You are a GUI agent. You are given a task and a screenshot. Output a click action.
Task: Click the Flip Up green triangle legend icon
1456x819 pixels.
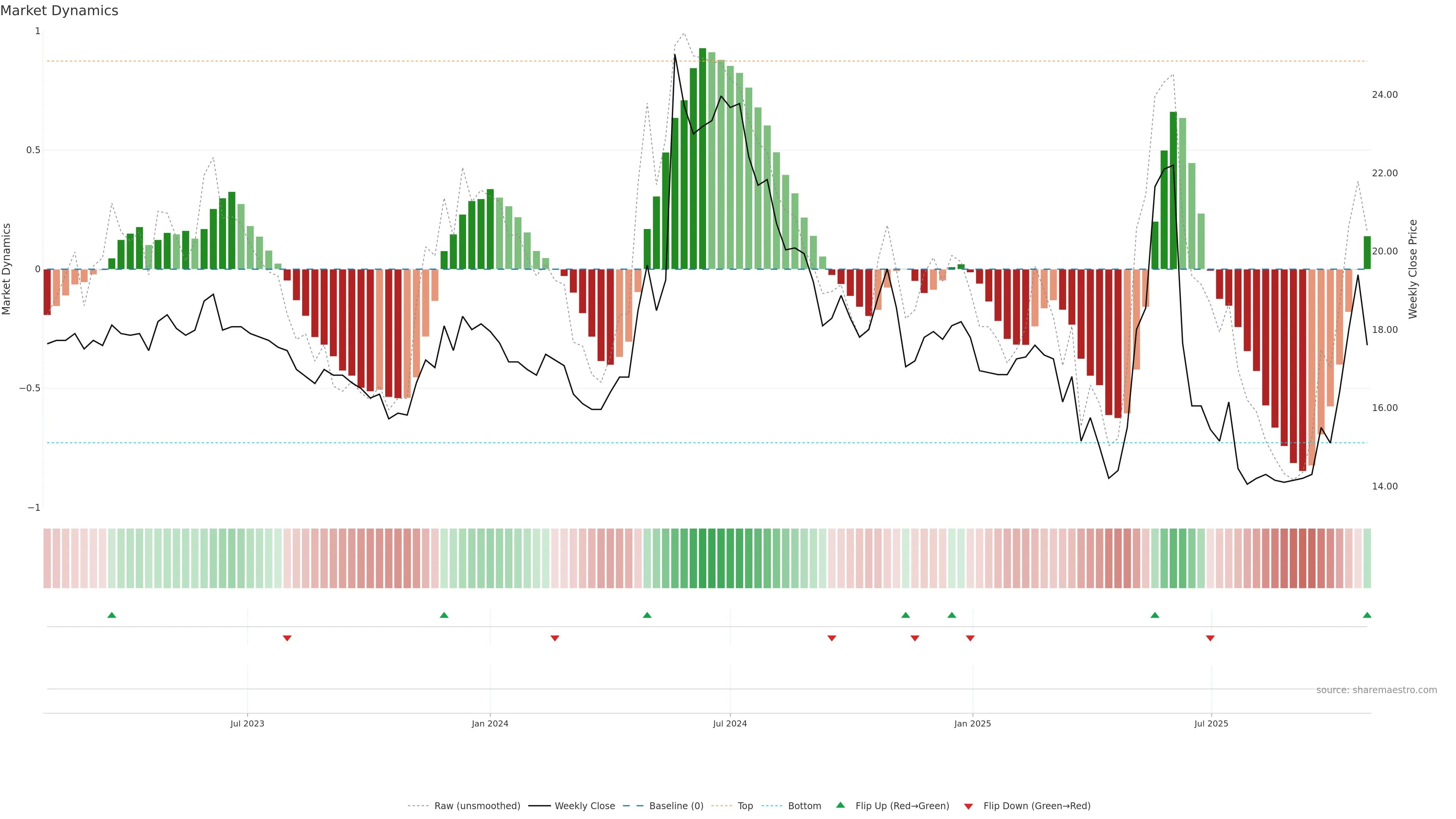click(840, 805)
